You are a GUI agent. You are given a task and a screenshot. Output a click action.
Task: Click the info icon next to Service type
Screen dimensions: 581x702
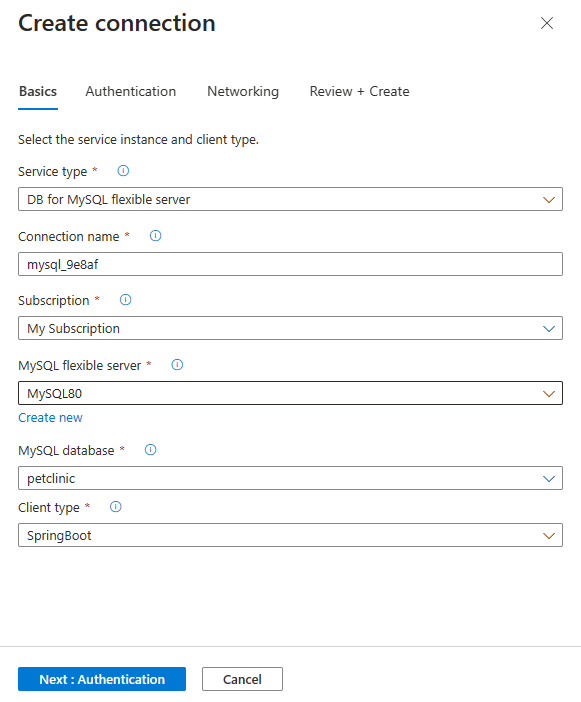point(123,171)
